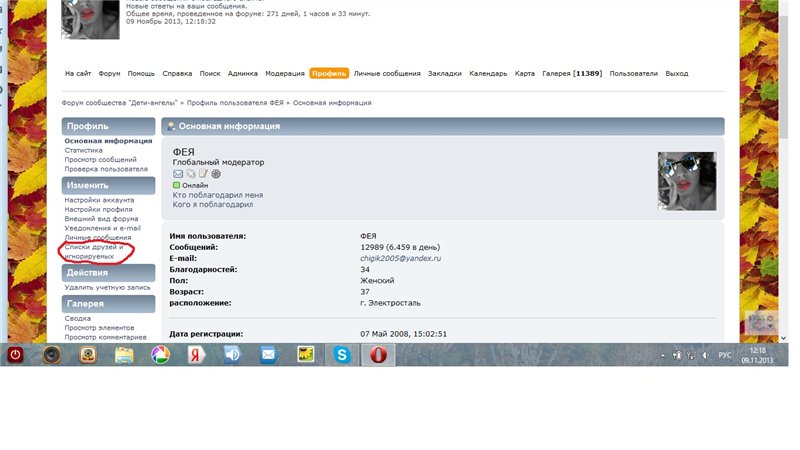Open Просмотр элементов in the sidebar

coord(99,328)
